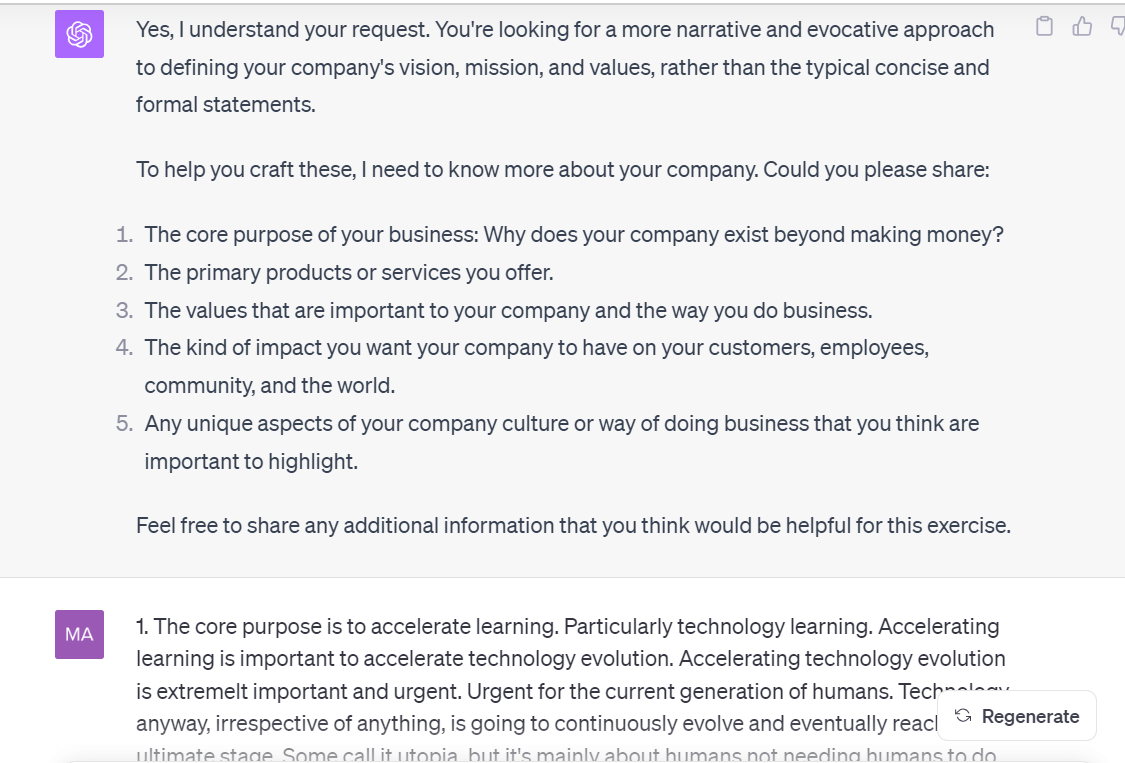The image size is (1125, 763).
Task: Click the "Feel free to share" closing paragraph
Action: pyautogui.click(x=573, y=525)
